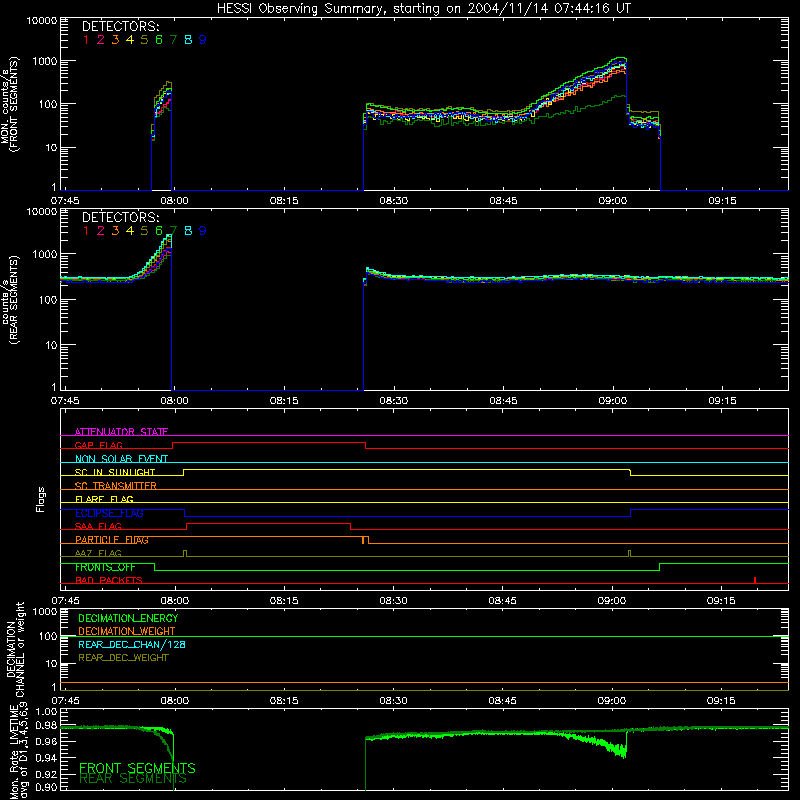Click the 'DECIMATION_WEIGHT' legend entry
The height and width of the screenshot is (800, 800).
pyautogui.click(x=127, y=631)
